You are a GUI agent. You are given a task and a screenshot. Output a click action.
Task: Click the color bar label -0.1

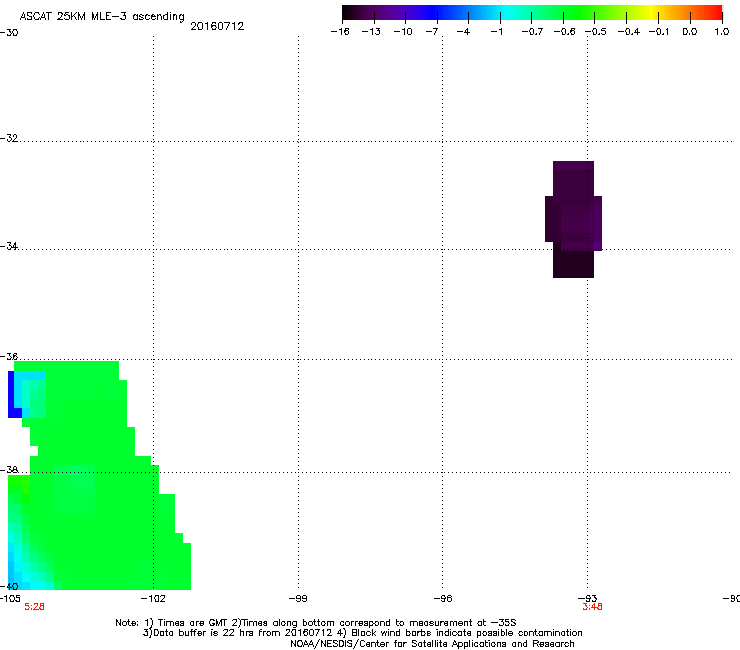click(x=659, y=32)
